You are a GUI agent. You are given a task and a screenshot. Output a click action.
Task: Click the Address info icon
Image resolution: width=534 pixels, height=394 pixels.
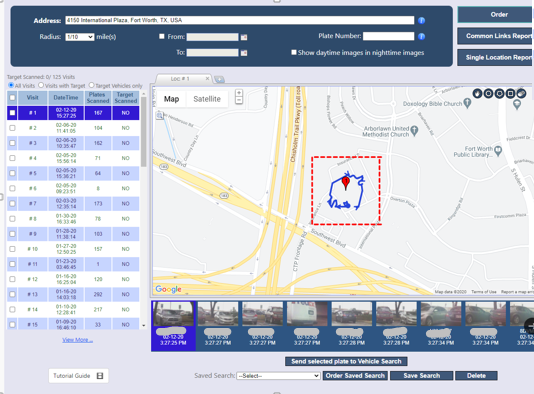421,20
